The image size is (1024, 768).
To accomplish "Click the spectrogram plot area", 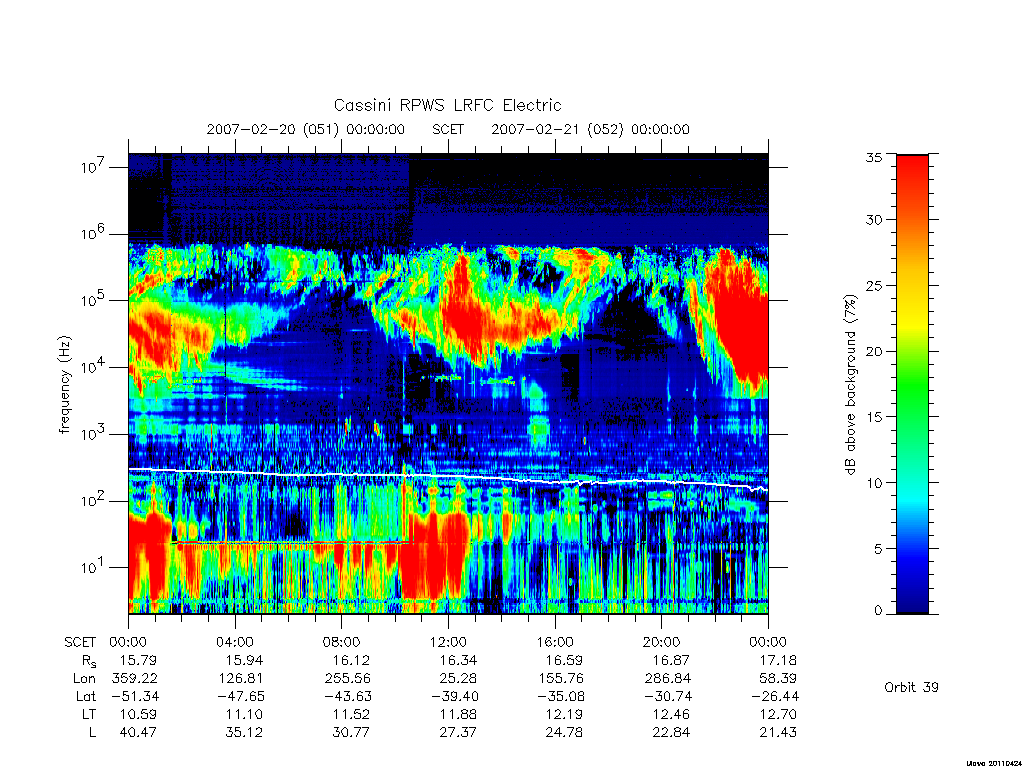I will pos(448,384).
